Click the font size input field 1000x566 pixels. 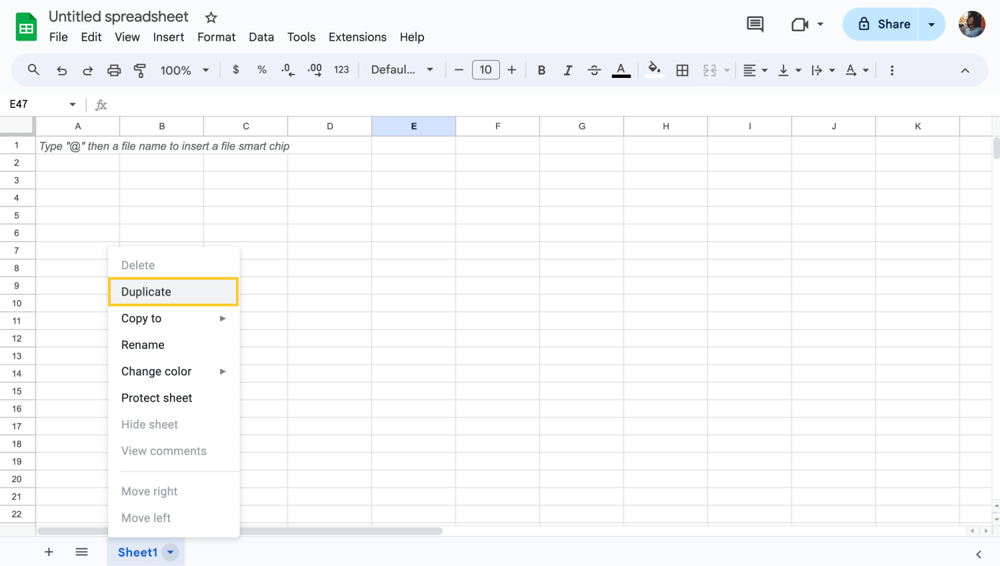(485, 70)
